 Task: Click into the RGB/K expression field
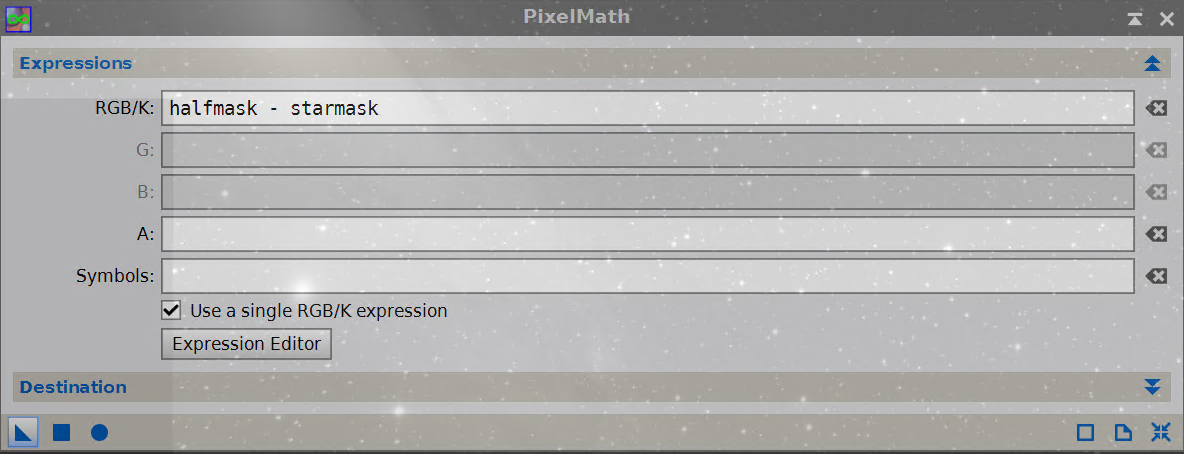coord(648,109)
